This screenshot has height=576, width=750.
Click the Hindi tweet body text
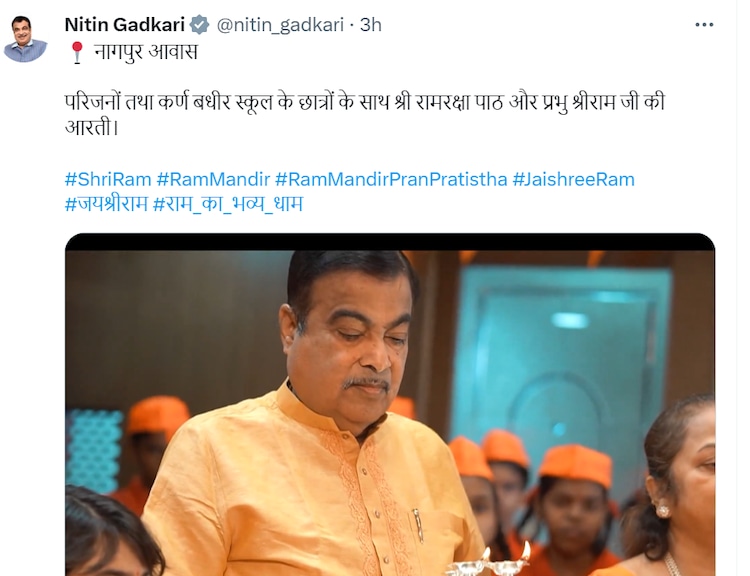365,115
